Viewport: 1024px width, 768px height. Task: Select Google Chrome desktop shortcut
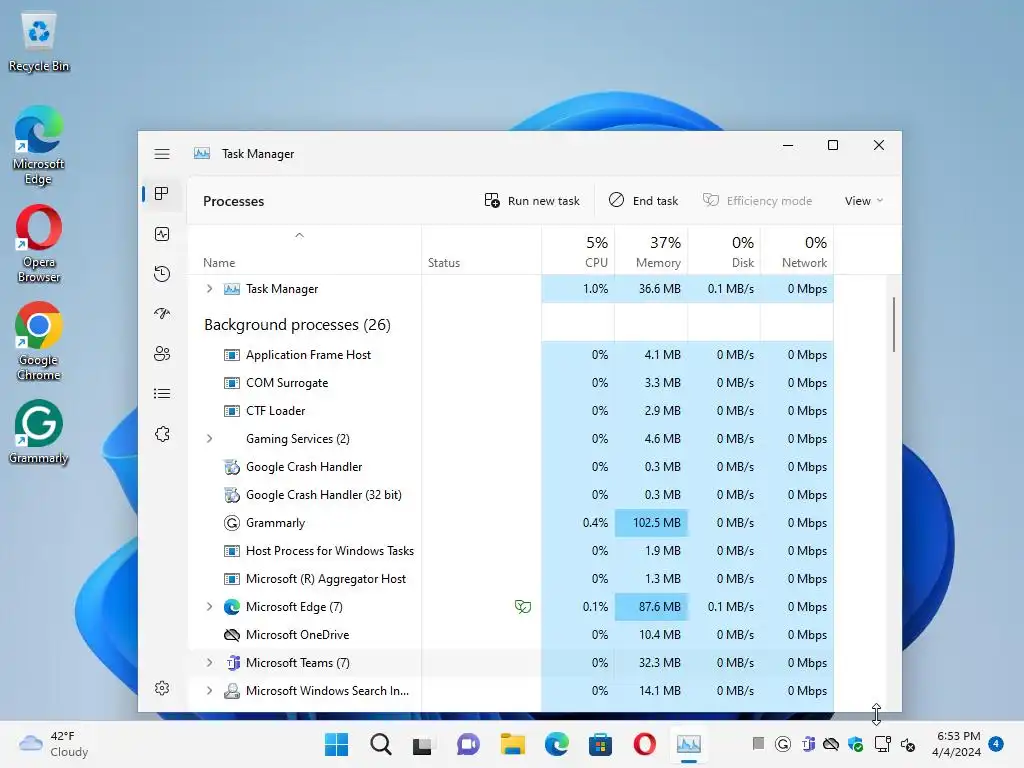39,342
